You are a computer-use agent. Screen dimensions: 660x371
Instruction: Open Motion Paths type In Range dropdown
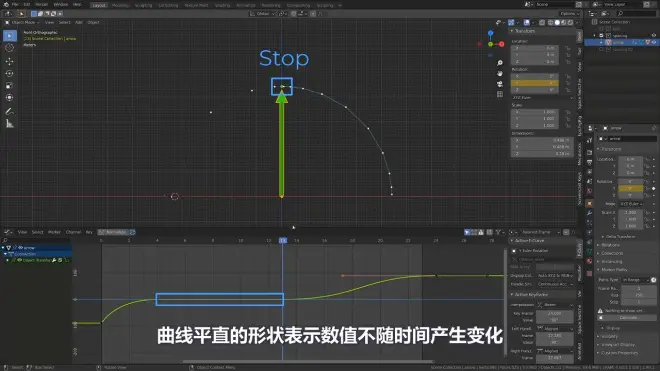[636, 280]
